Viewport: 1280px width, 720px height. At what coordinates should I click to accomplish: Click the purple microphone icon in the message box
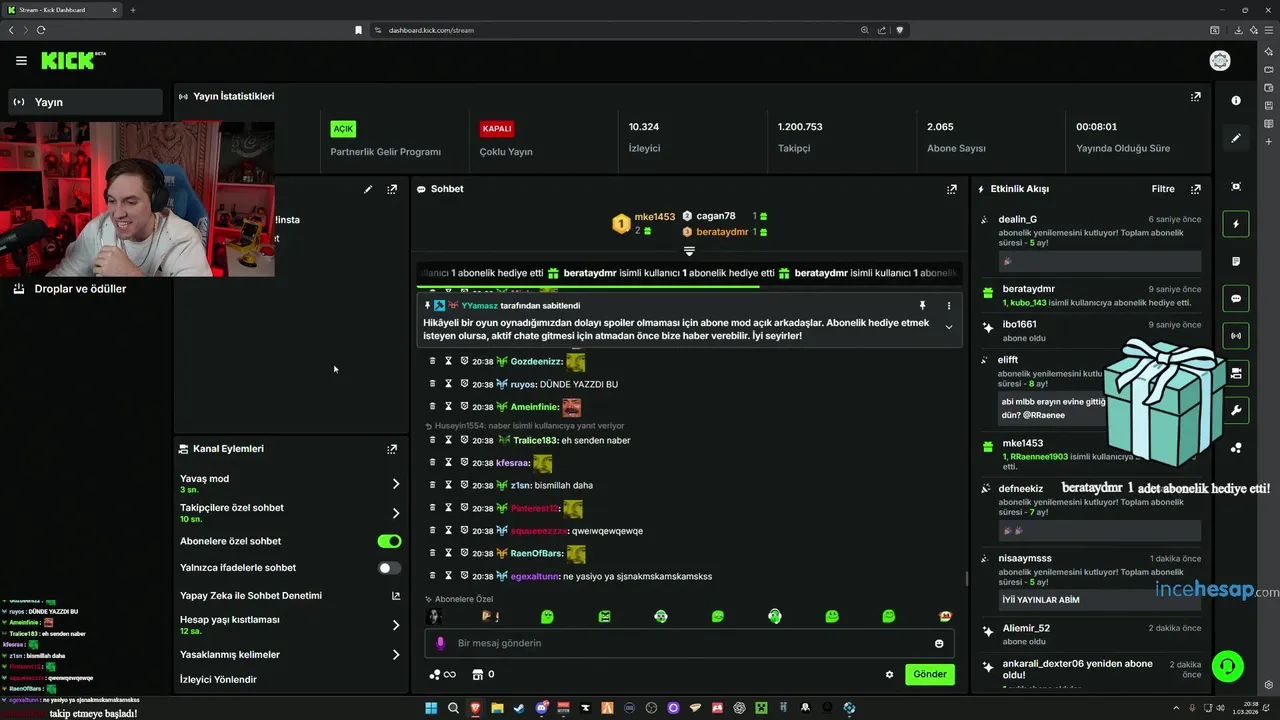tap(441, 643)
